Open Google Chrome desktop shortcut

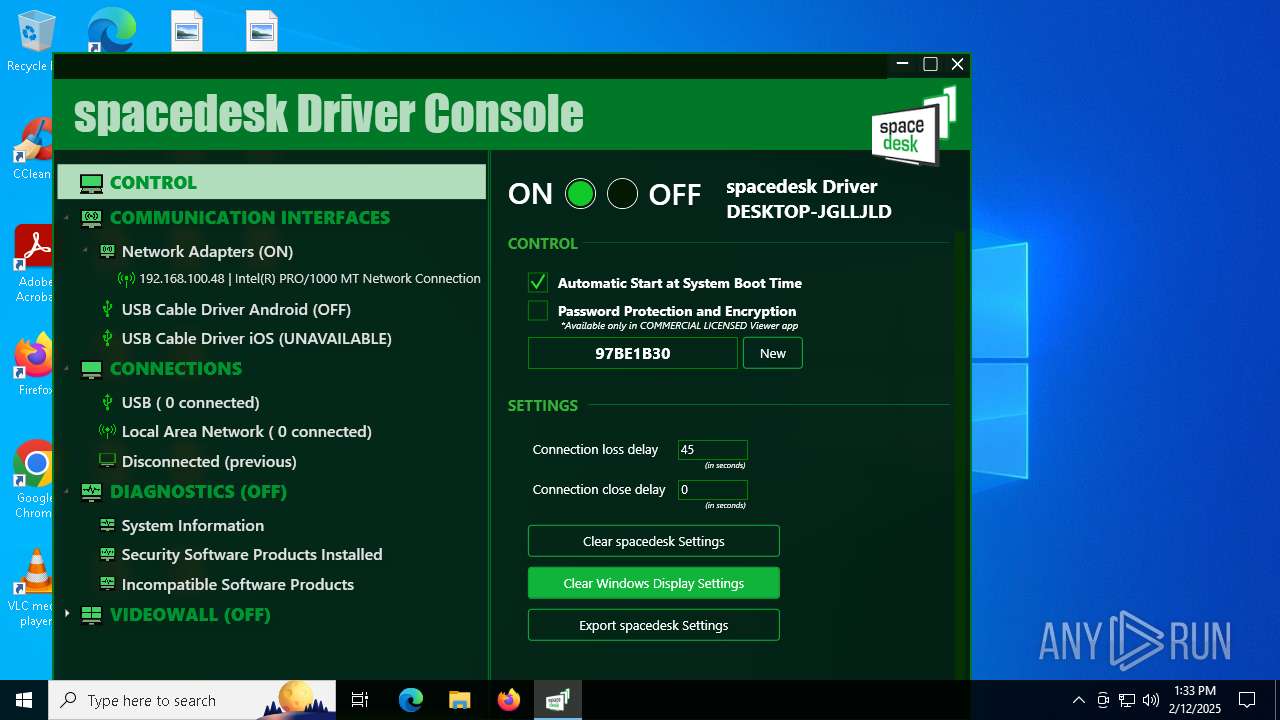pos(35,480)
